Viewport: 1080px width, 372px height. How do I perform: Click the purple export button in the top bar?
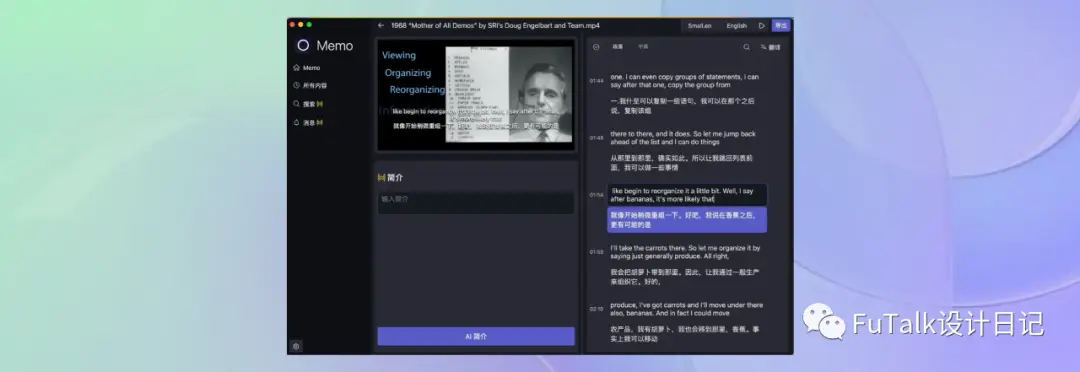point(780,25)
